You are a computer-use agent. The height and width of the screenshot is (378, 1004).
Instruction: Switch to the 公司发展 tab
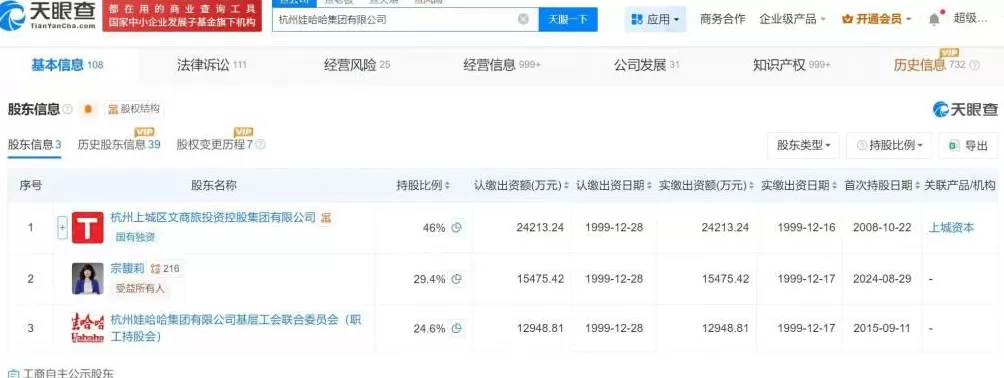(646, 65)
